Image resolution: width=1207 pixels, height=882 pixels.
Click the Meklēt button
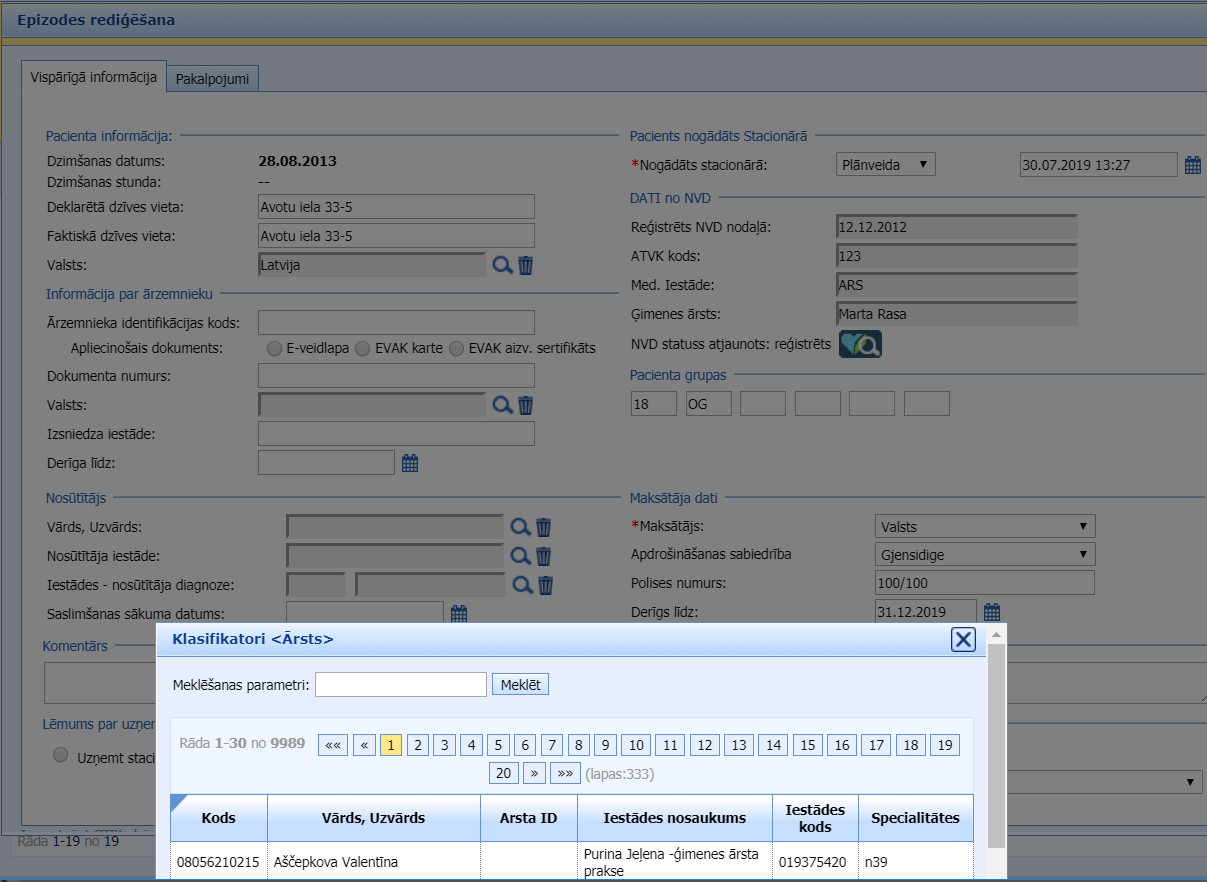coord(520,684)
